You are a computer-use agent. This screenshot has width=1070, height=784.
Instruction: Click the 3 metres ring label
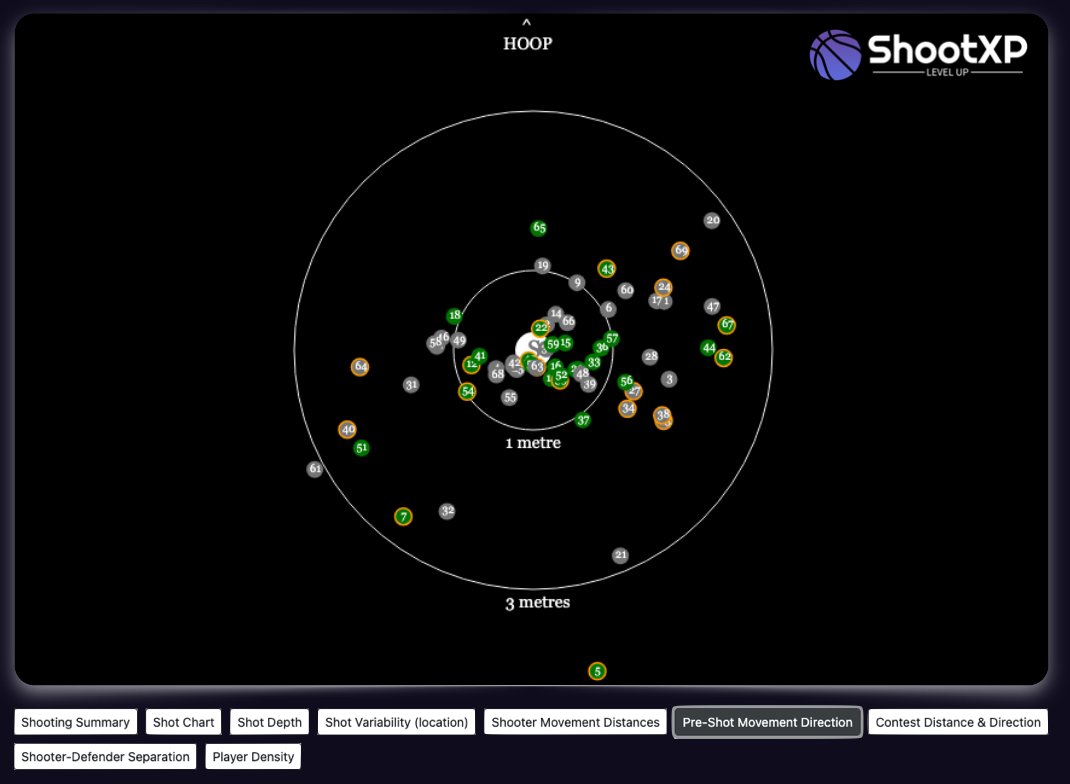tap(538, 602)
